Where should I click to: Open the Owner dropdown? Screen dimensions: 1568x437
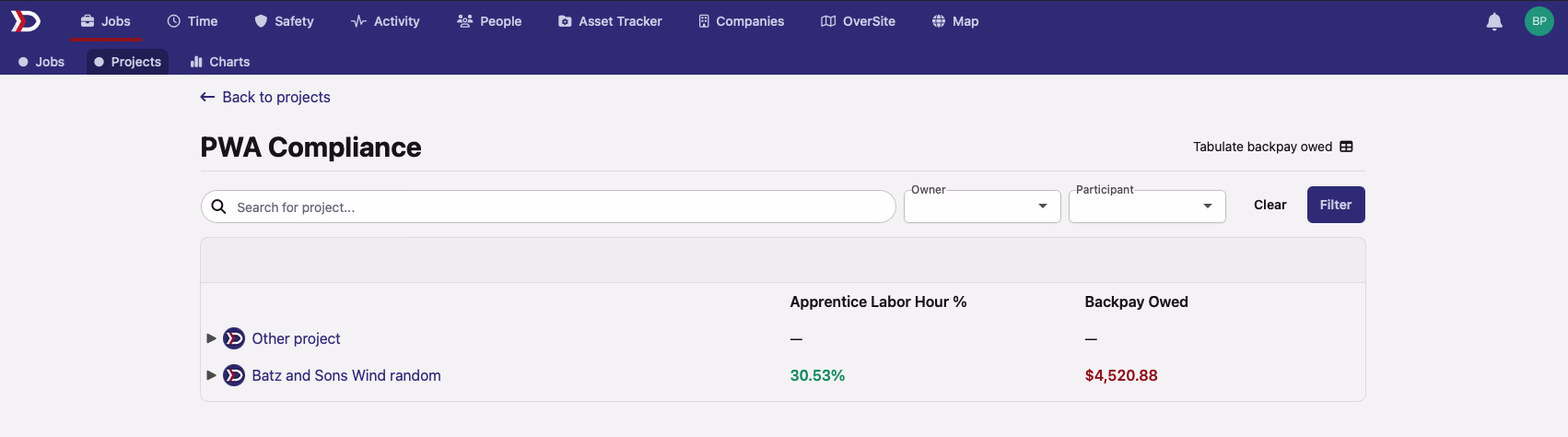coord(982,207)
